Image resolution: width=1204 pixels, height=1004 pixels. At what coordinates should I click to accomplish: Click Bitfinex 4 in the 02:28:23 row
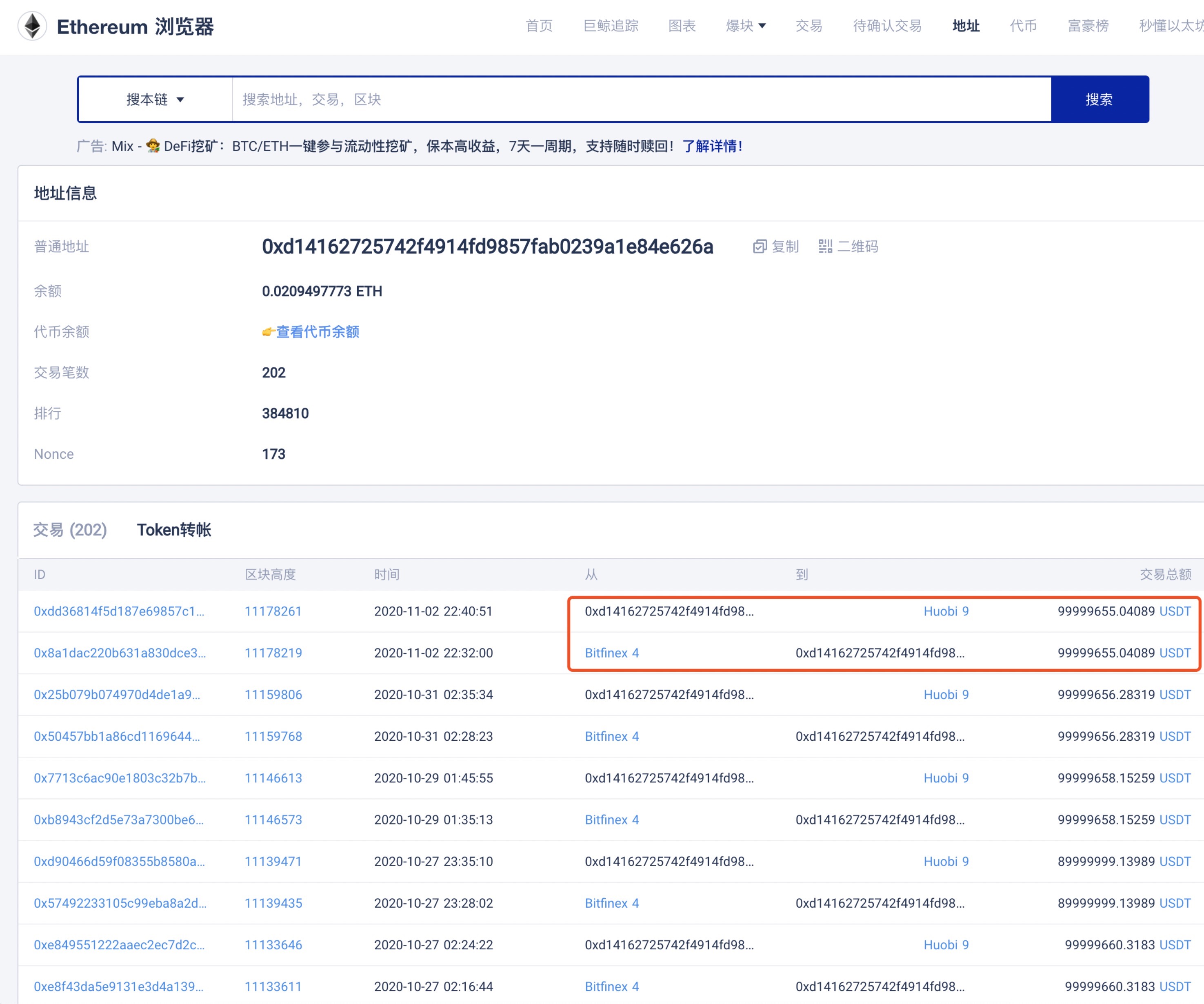pos(612,736)
